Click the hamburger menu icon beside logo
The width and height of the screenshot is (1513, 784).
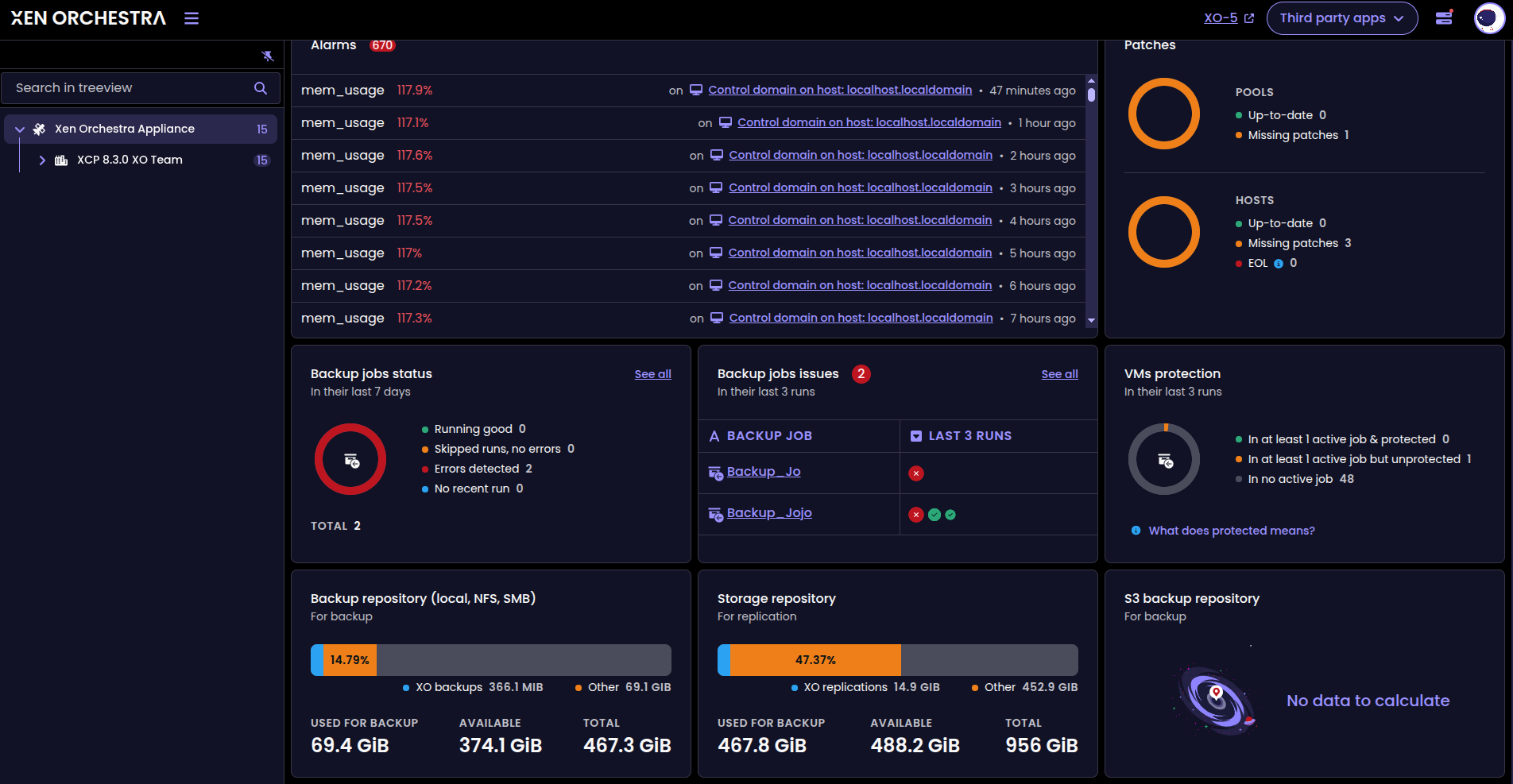(x=192, y=18)
